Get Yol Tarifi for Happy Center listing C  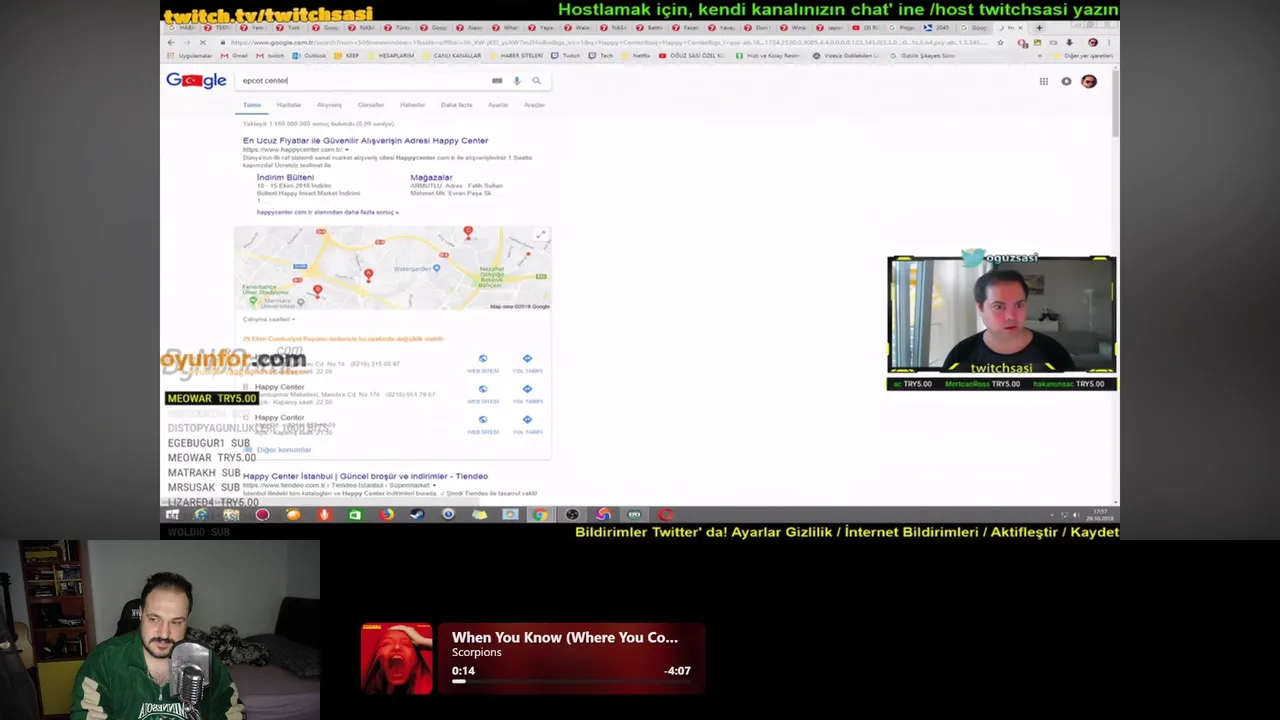527,424
